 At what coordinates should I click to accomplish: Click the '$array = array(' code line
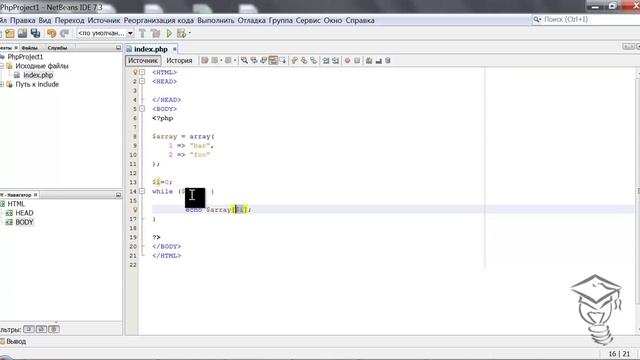click(x=183, y=137)
